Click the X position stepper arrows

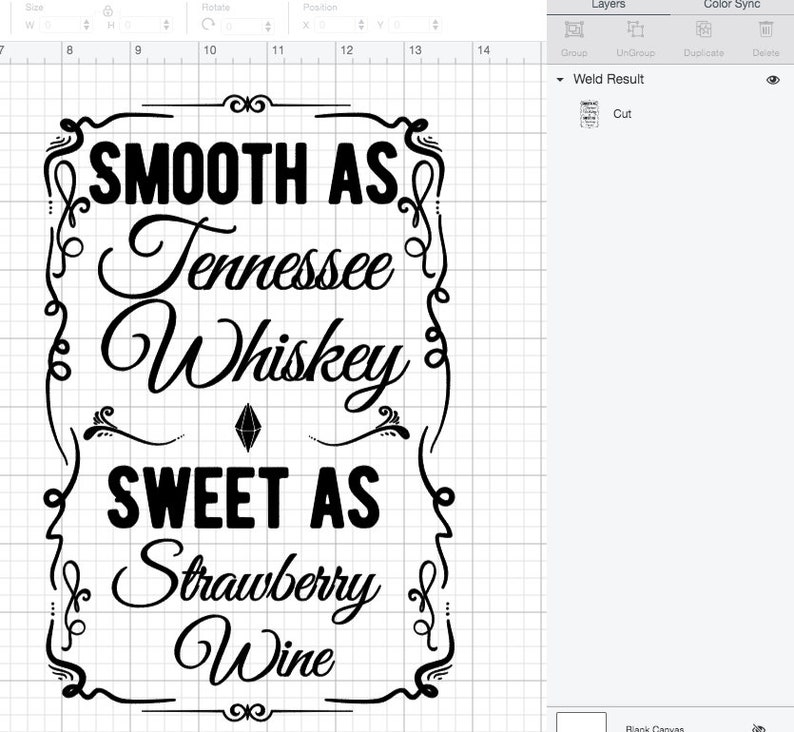point(361,25)
